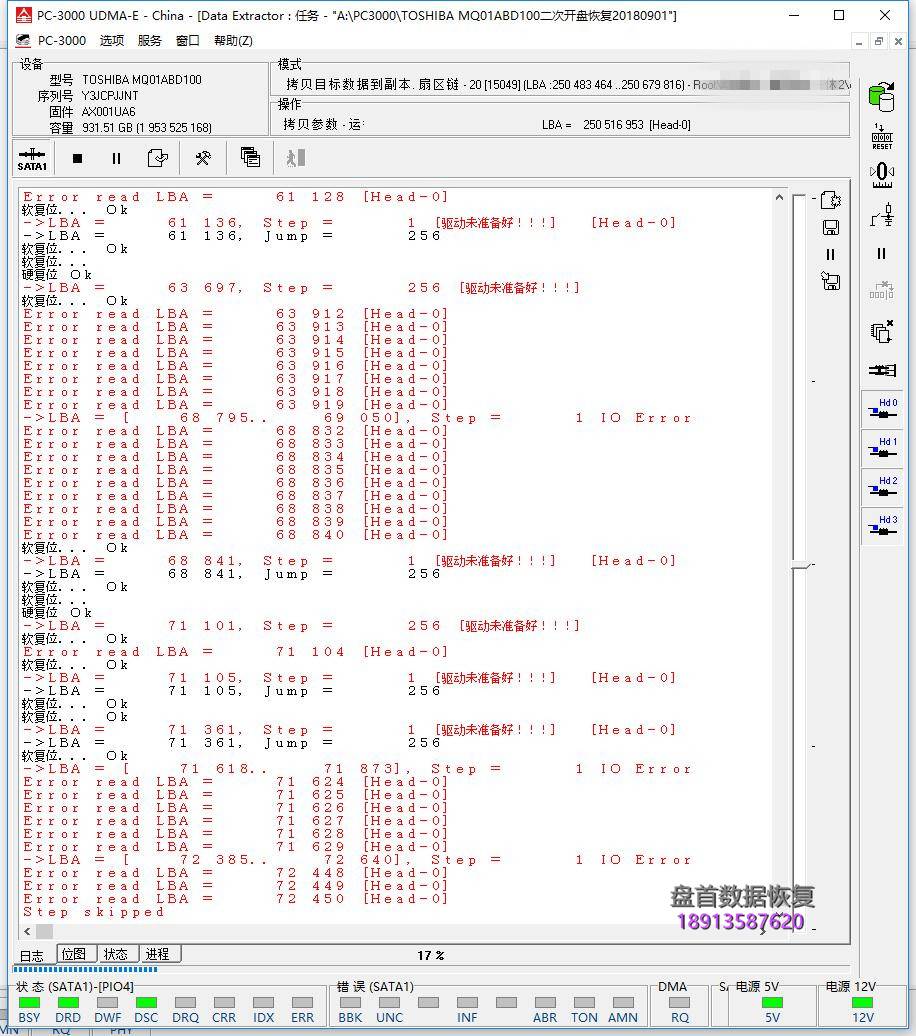
Task: Click the delete sector copies icon
Action: (881, 331)
